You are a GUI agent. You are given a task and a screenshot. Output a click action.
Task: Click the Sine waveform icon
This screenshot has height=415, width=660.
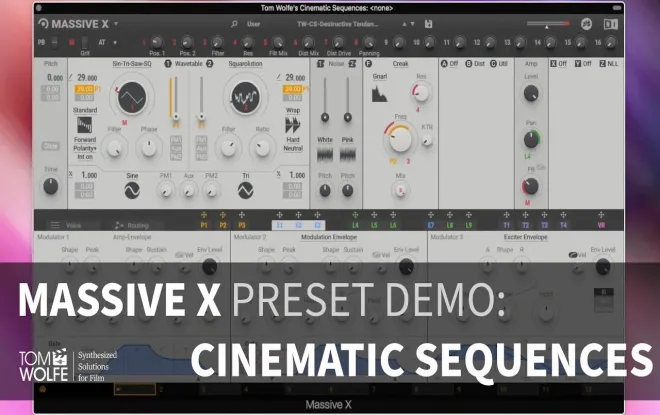coord(132,191)
